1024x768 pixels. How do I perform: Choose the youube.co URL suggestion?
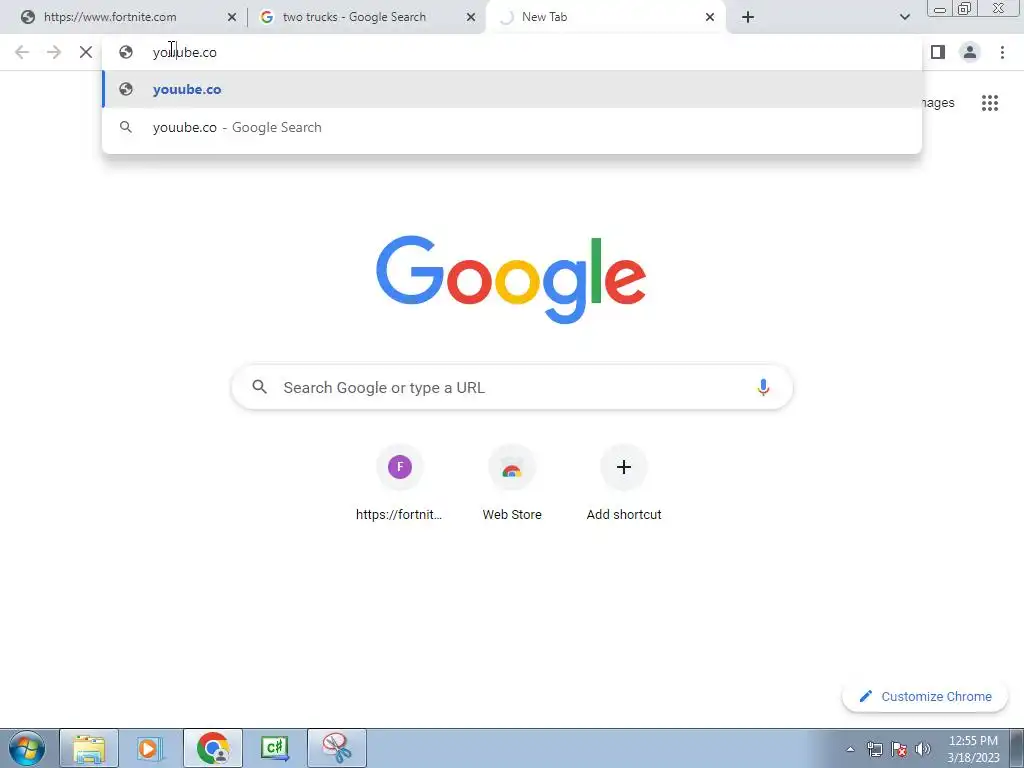[512, 89]
